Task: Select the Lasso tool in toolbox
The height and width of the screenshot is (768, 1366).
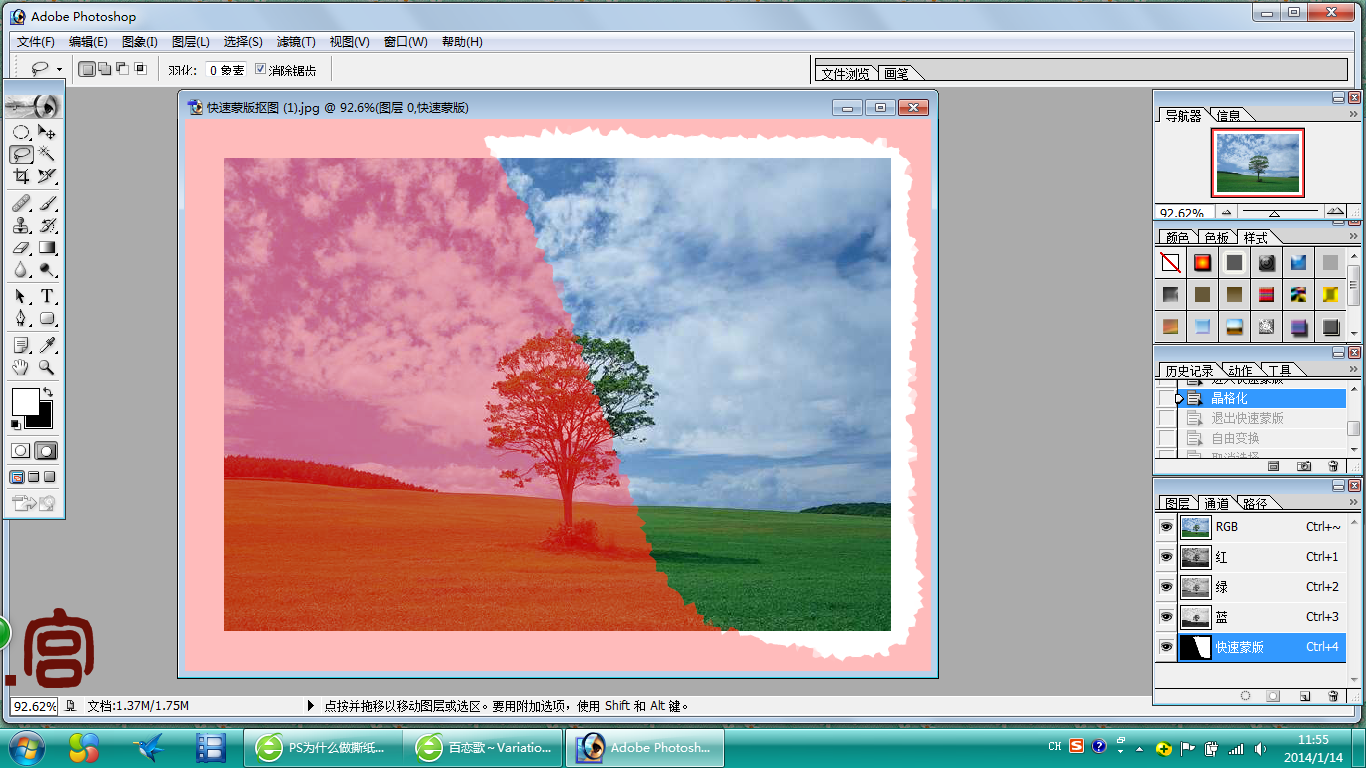Action: point(21,154)
